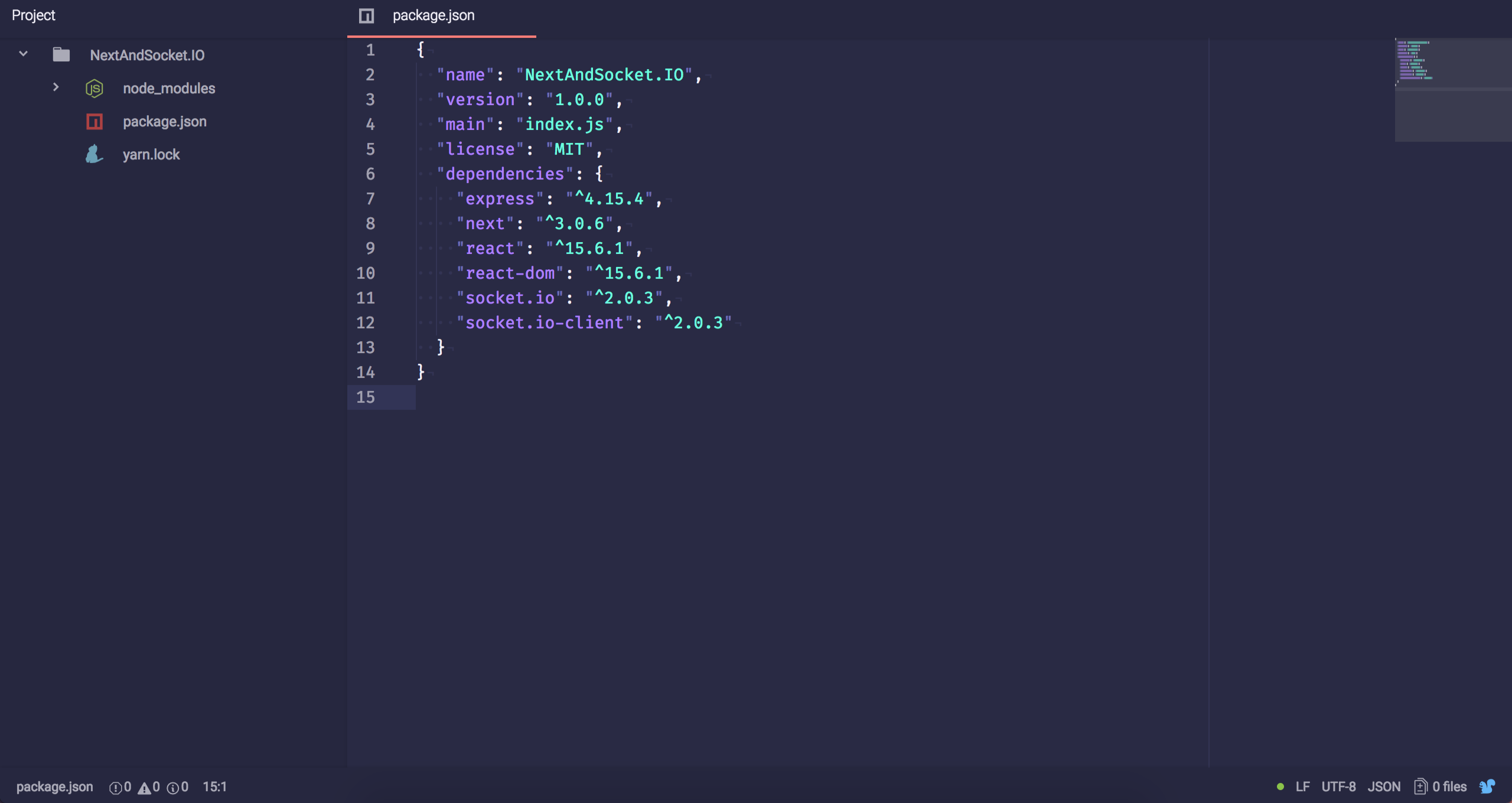
Task: Change the JSON grammar selector
Action: click(1384, 786)
